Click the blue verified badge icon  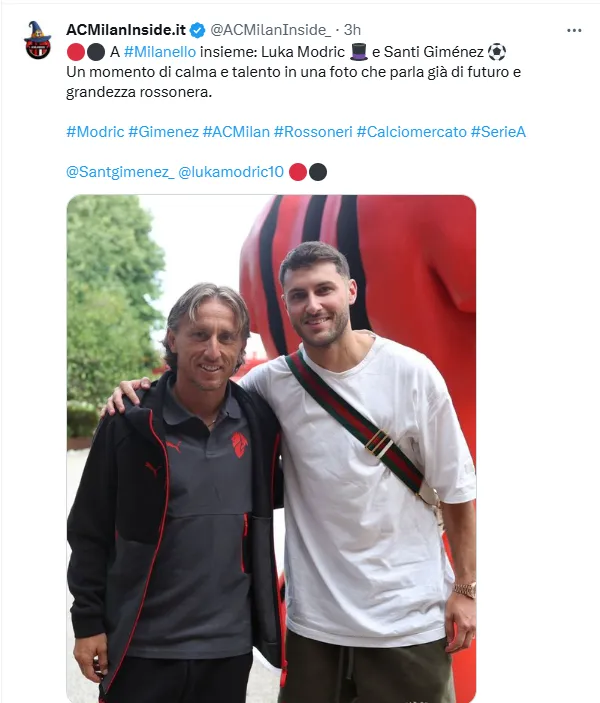pos(198,30)
